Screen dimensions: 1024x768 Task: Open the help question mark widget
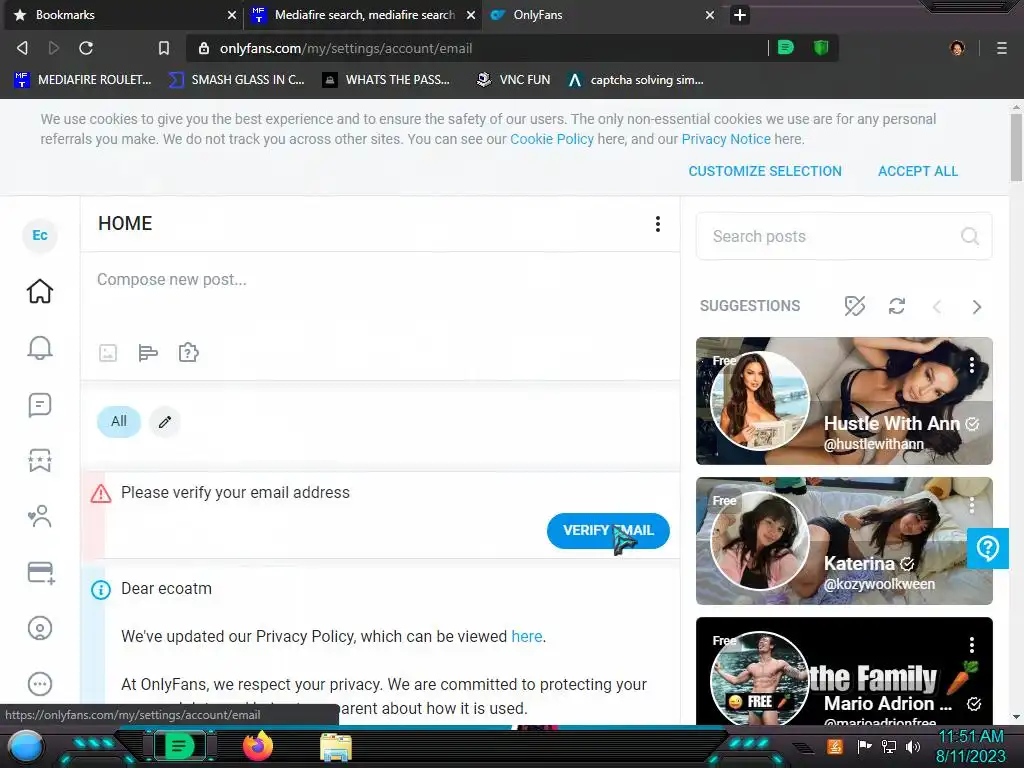pos(987,549)
